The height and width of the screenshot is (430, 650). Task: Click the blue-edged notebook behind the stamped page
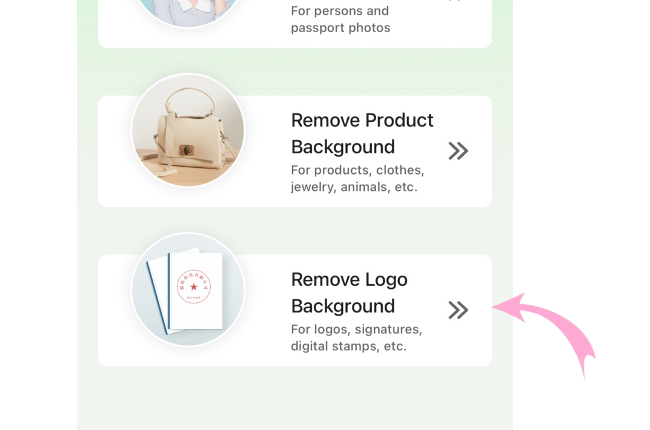click(158, 292)
